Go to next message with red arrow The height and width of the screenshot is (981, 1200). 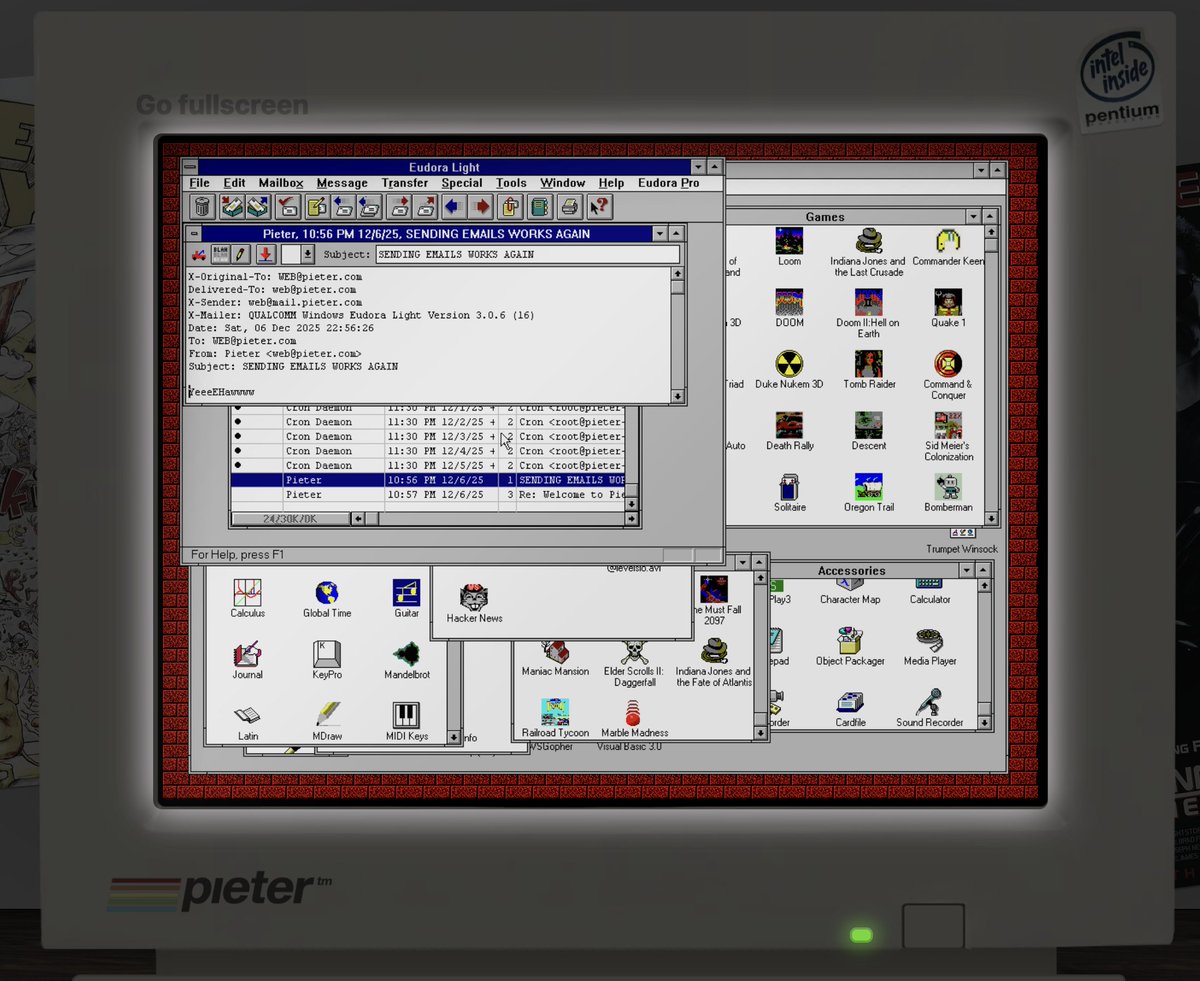[482, 206]
